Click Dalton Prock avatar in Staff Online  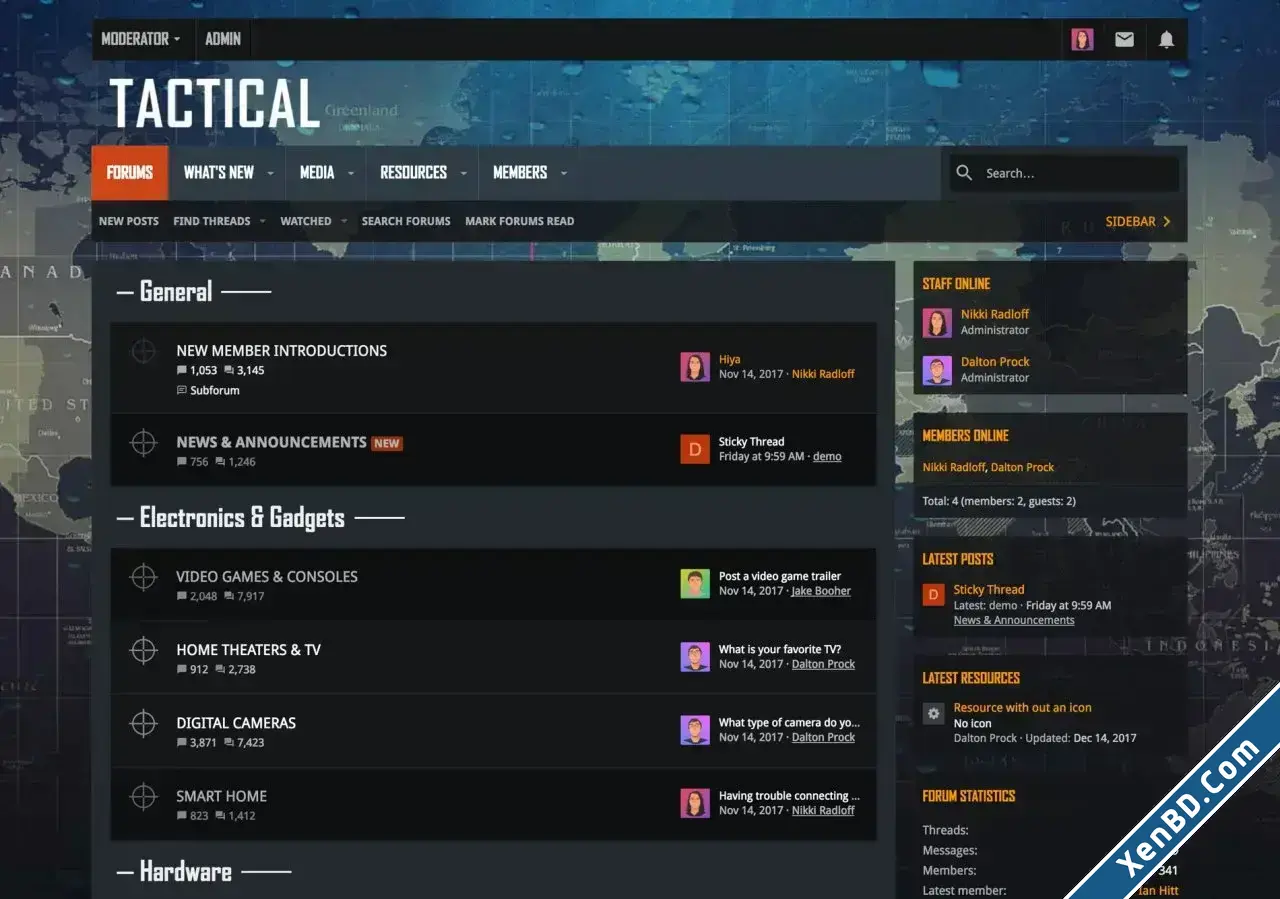[937, 370]
